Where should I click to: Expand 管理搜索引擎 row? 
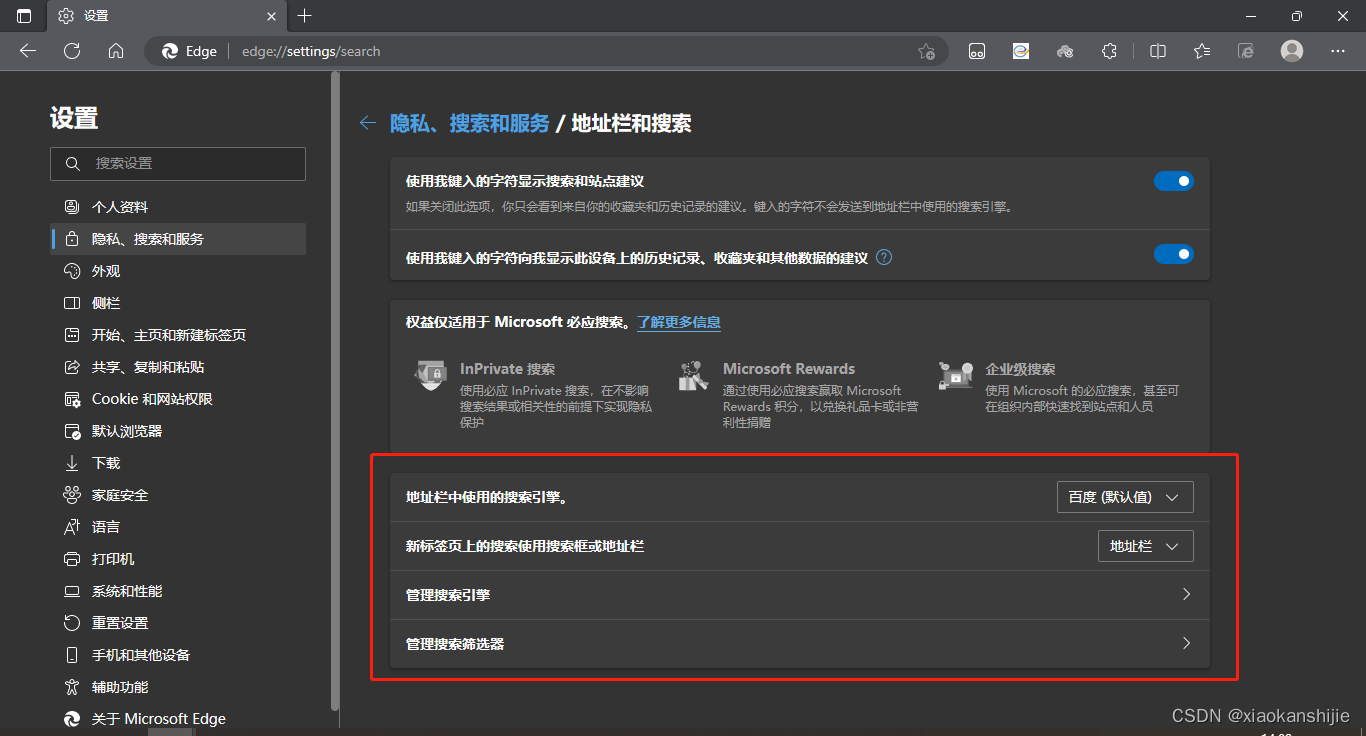pyautogui.click(x=800, y=595)
